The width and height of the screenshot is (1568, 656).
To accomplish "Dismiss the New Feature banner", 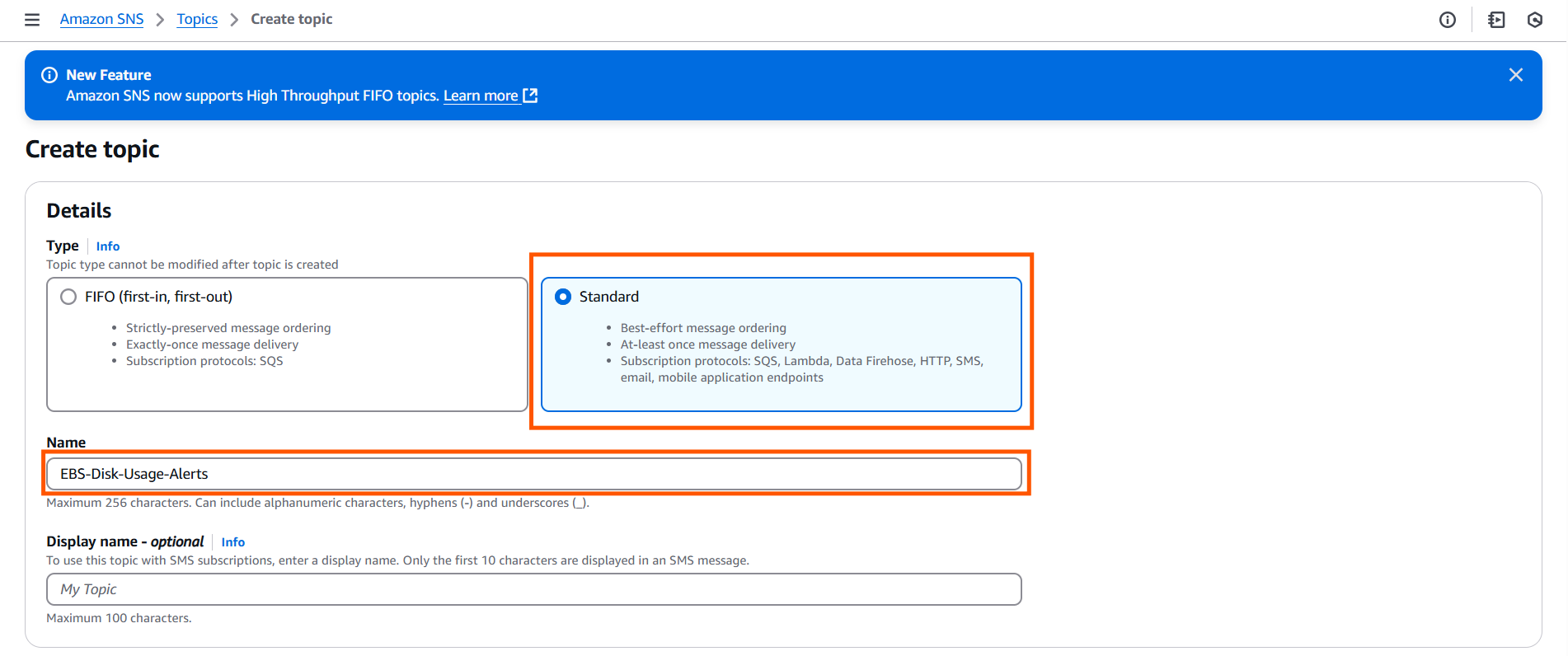I will (x=1515, y=75).
